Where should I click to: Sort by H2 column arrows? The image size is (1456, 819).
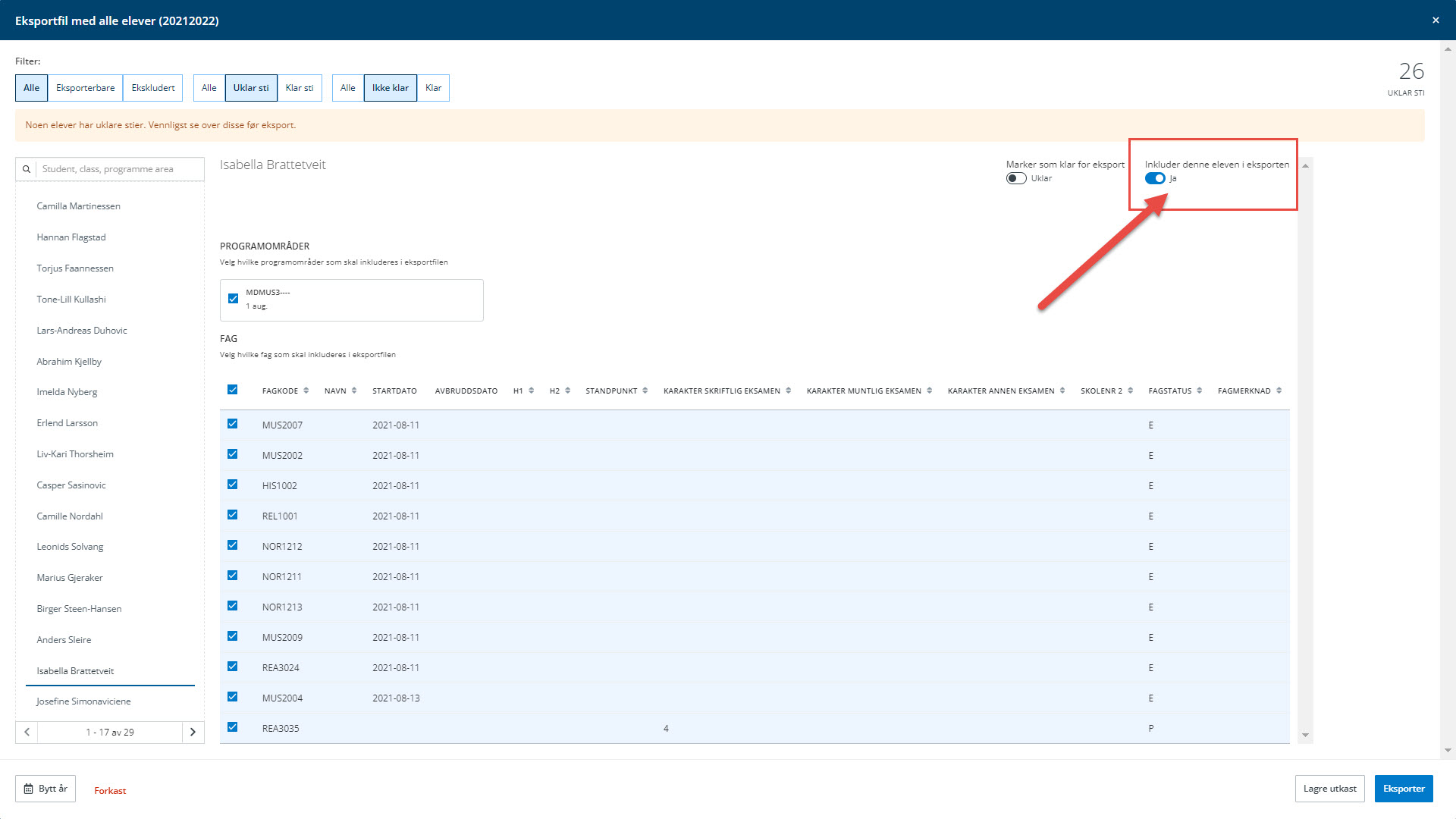pos(568,391)
